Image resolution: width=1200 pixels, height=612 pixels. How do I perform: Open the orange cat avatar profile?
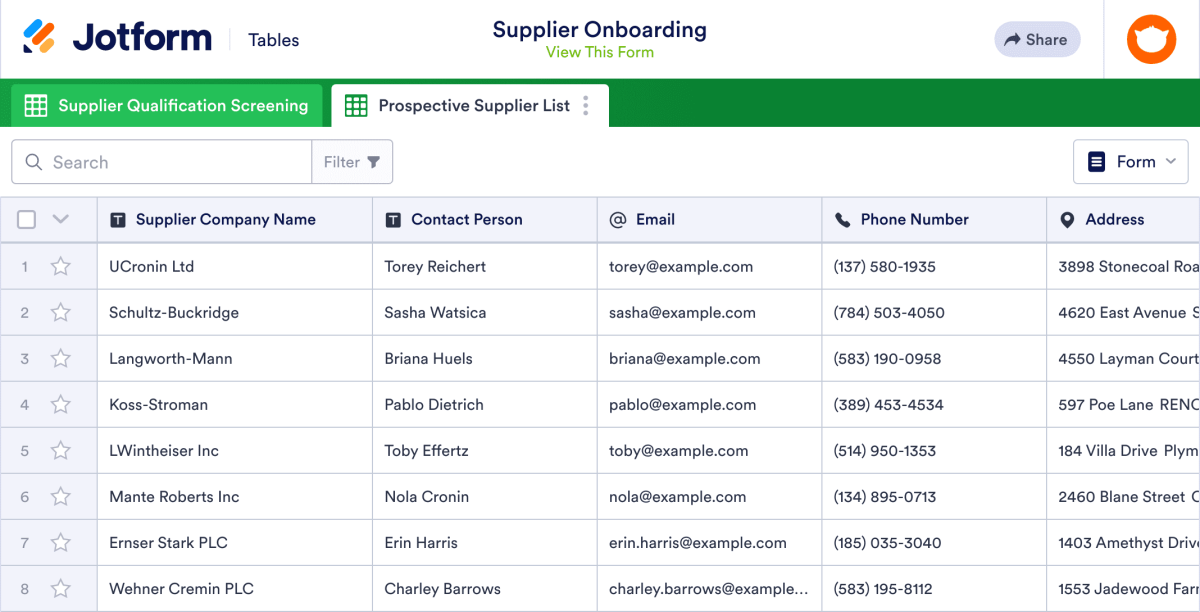(x=1152, y=40)
